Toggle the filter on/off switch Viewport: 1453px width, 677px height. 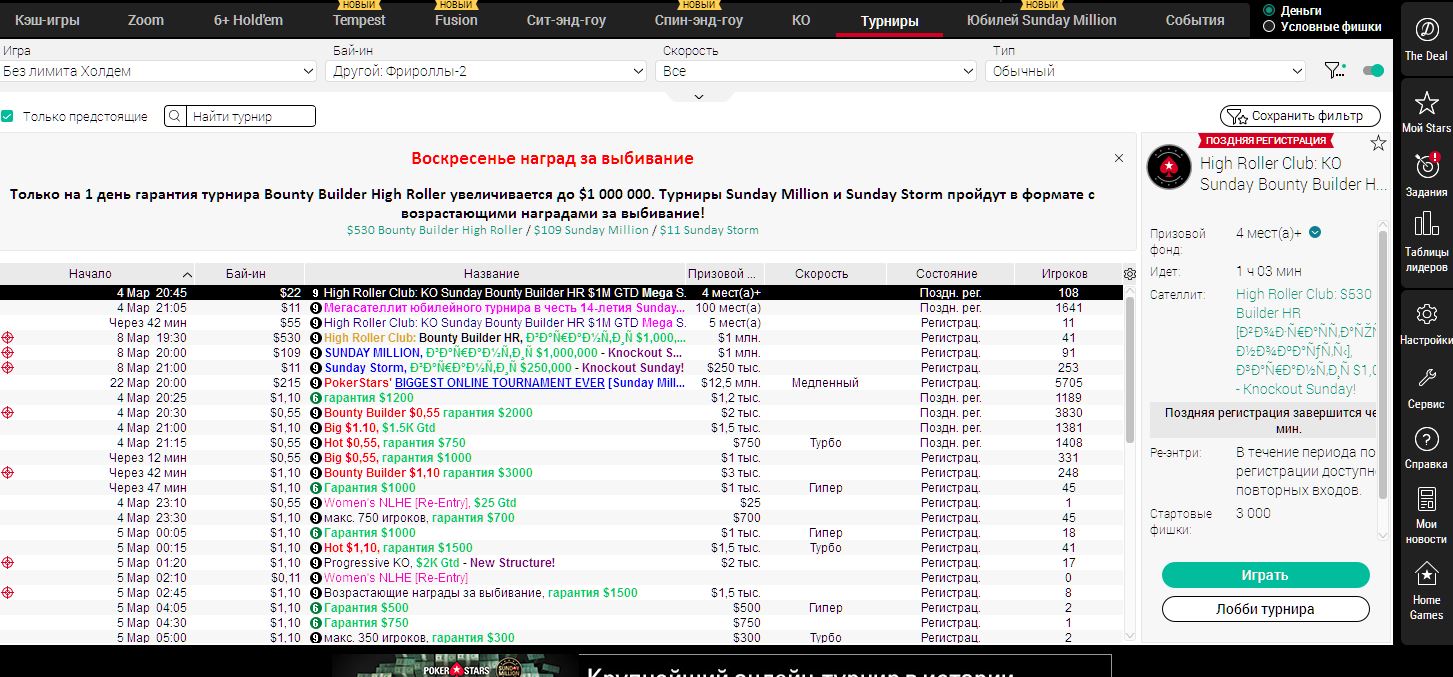(1373, 70)
